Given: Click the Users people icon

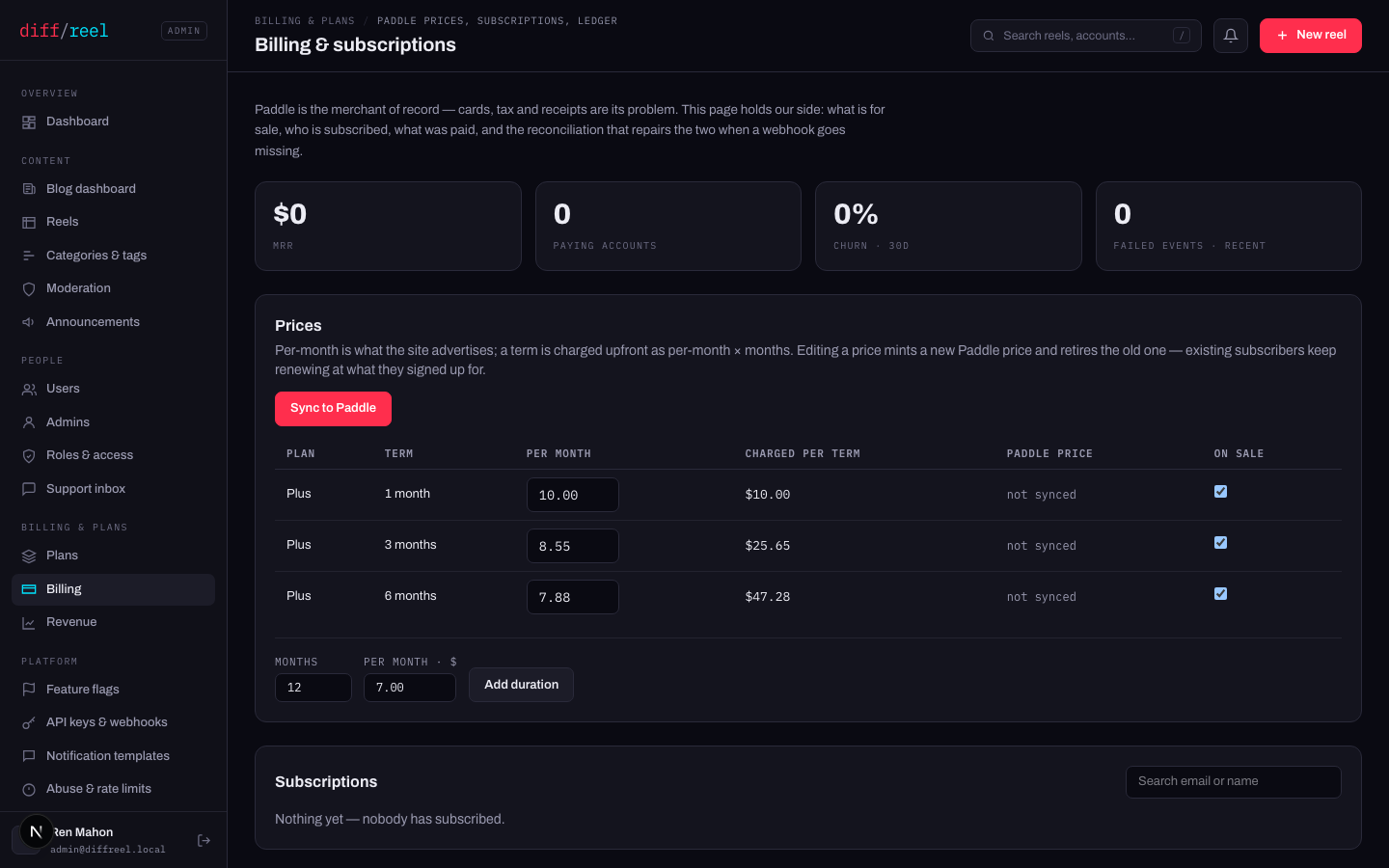Looking at the screenshot, I should [29, 390].
